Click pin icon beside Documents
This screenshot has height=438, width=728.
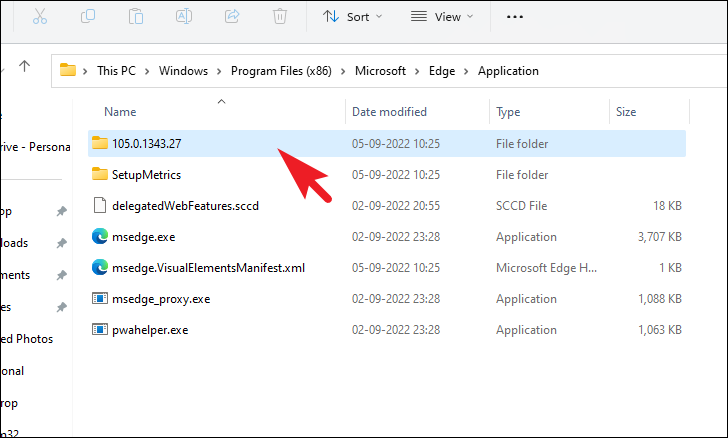click(x=61, y=275)
